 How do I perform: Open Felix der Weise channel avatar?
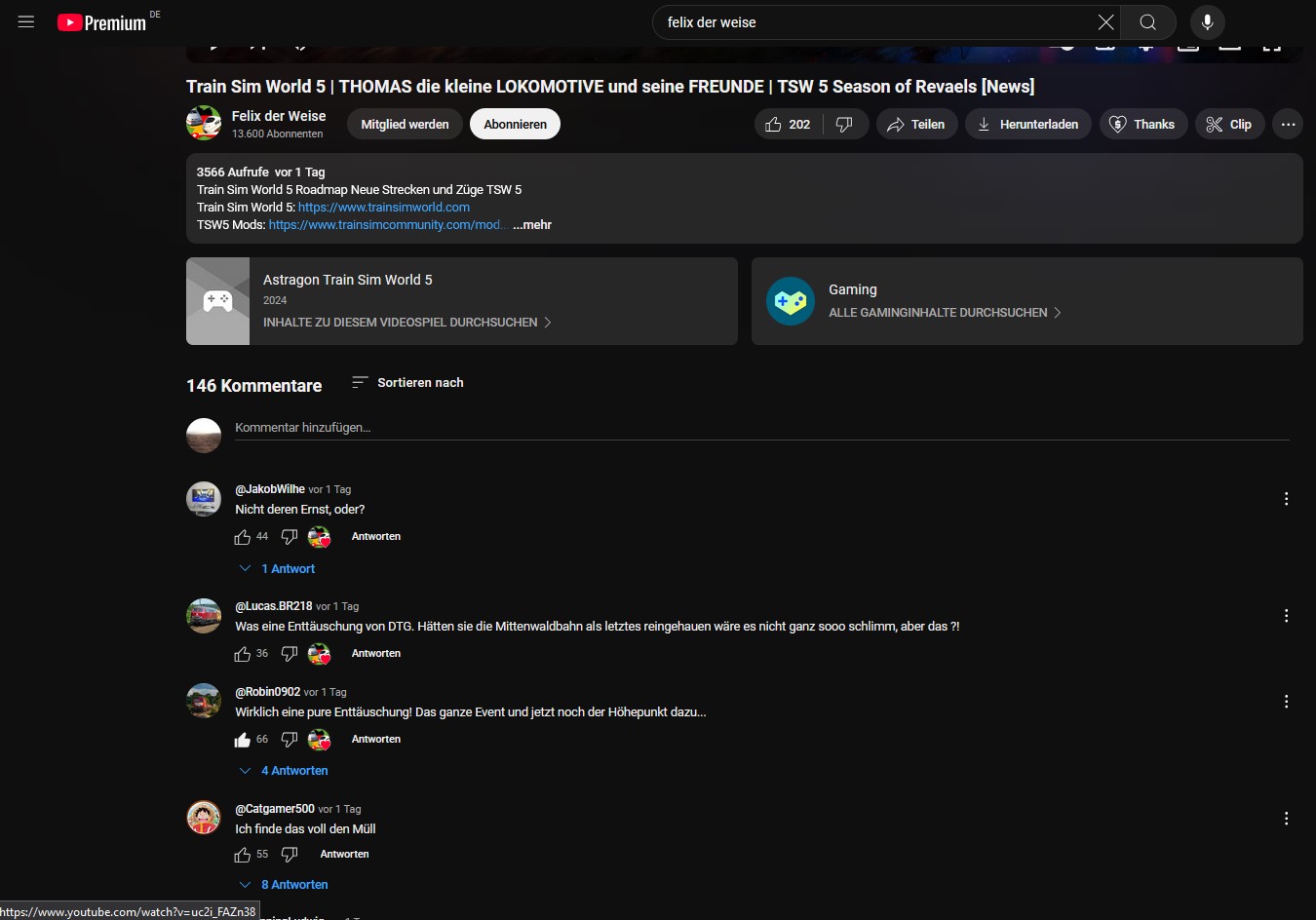point(204,123)
